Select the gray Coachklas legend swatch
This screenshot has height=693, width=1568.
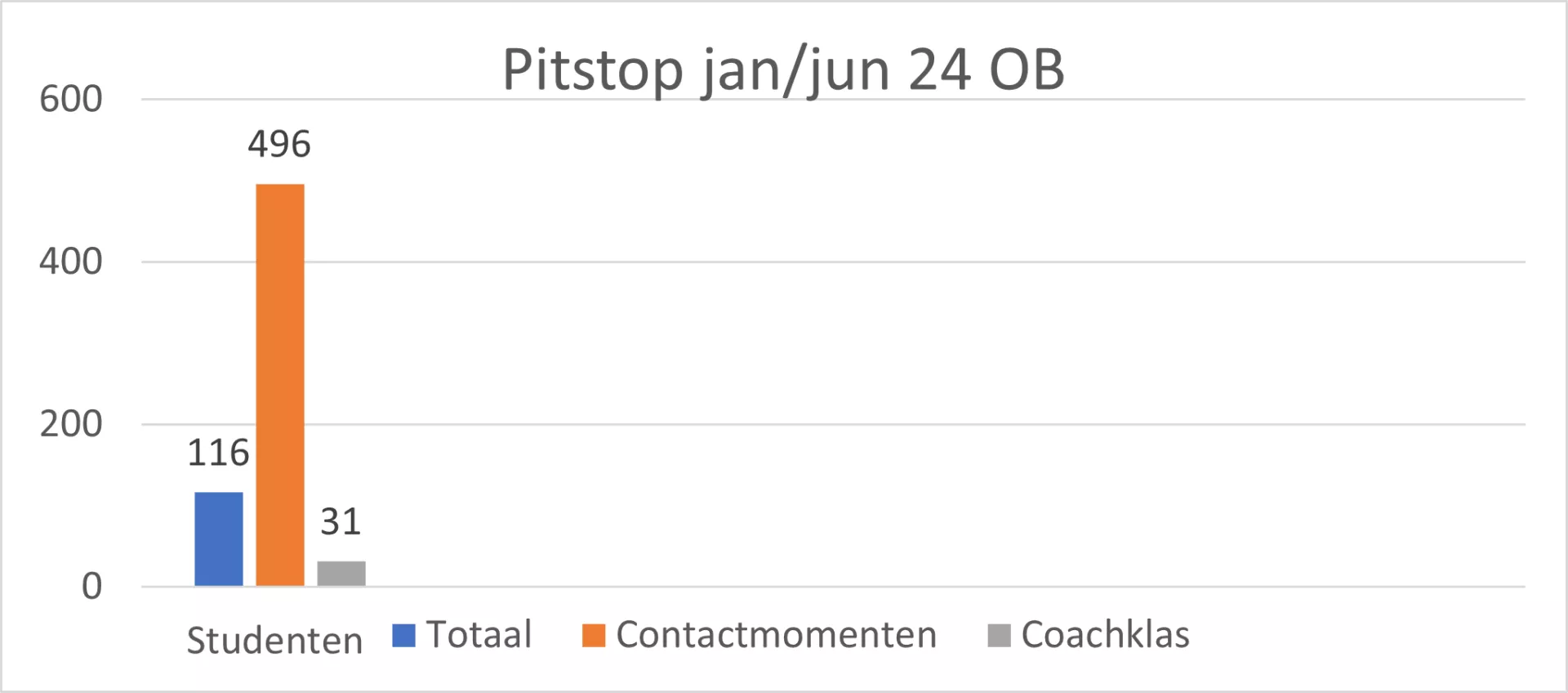(x=999, y=635)
